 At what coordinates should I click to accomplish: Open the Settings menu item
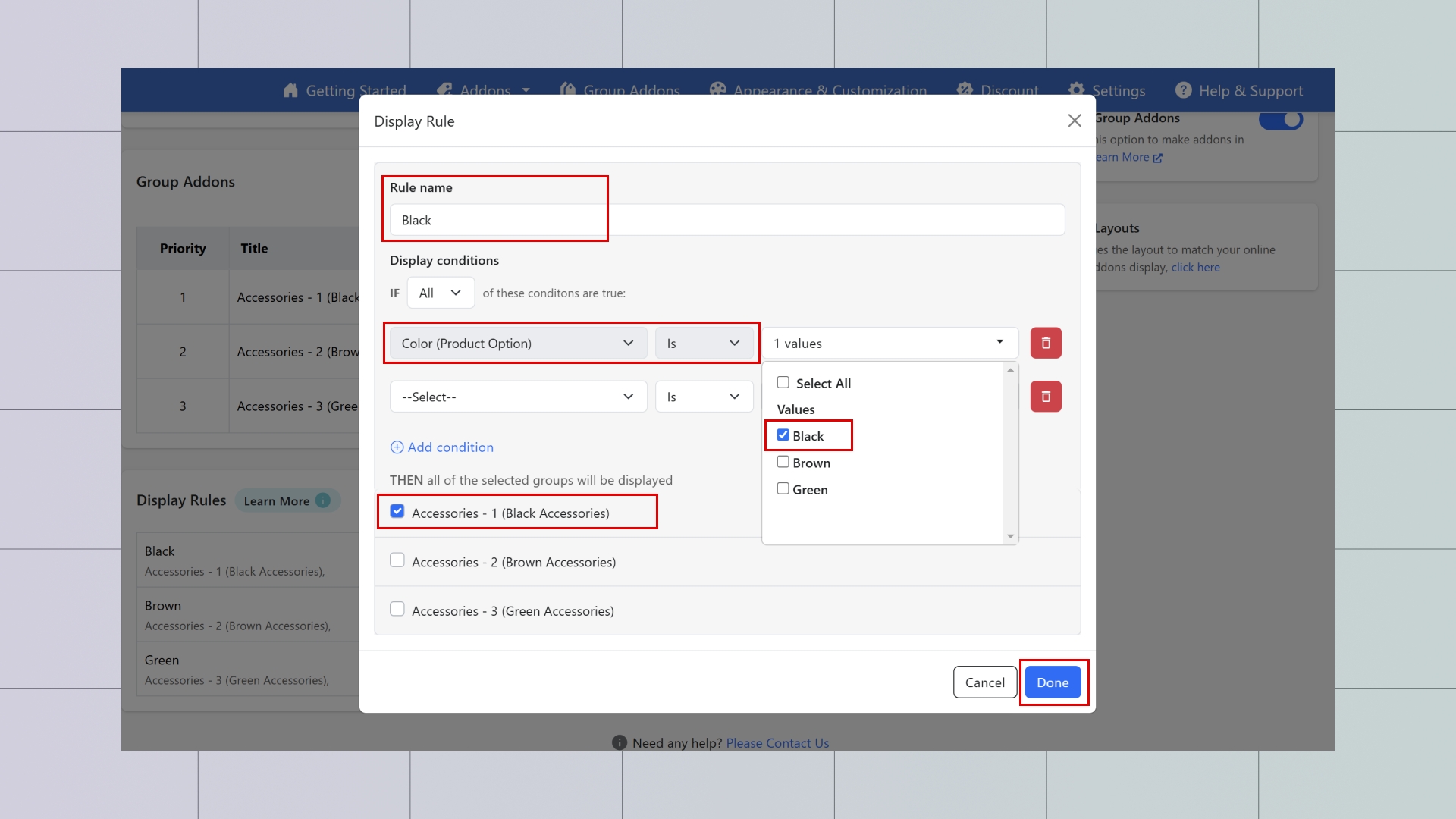pos(1118,90)
